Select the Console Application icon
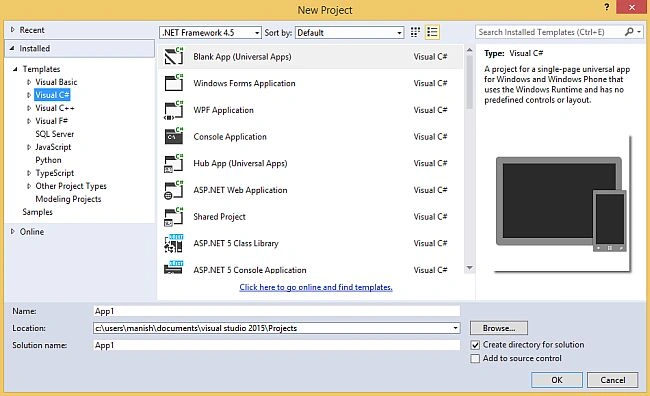Screen dimensions: 650x396 (174, 136)
